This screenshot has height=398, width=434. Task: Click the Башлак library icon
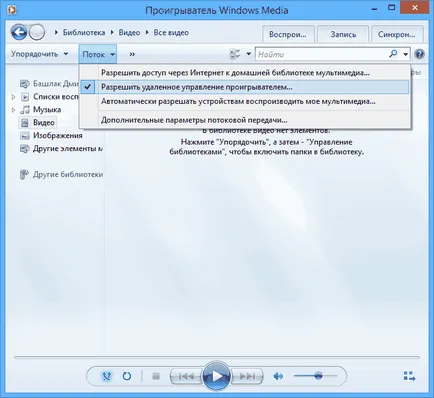(25, 83)
